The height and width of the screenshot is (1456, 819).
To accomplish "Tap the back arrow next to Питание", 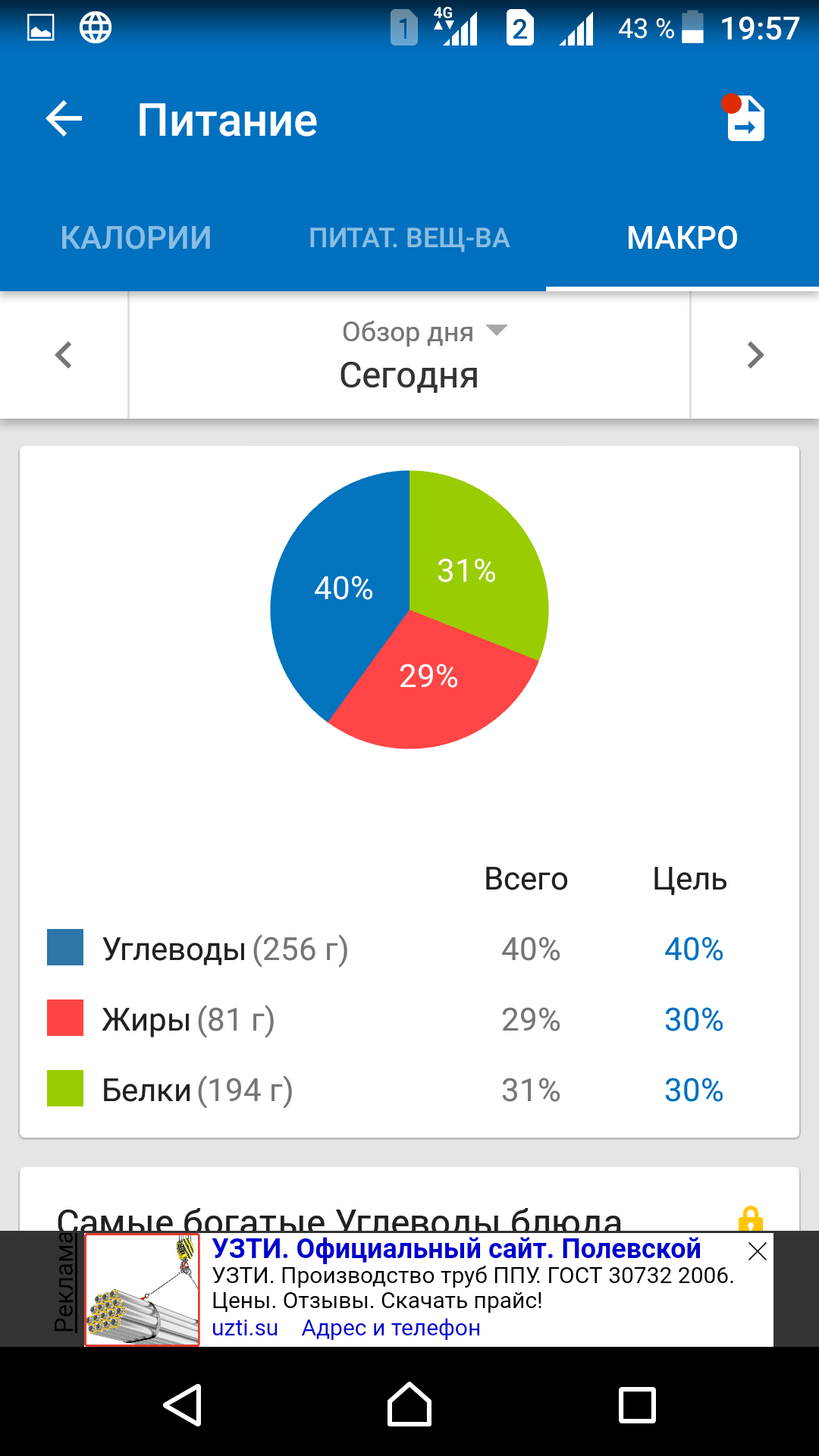I will pyautogui.click(x=64, y=120).
